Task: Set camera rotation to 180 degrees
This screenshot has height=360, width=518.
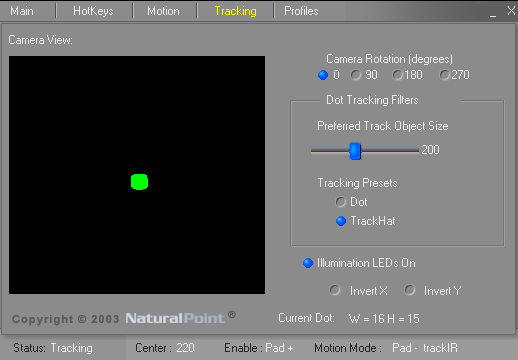Action: 398,75
